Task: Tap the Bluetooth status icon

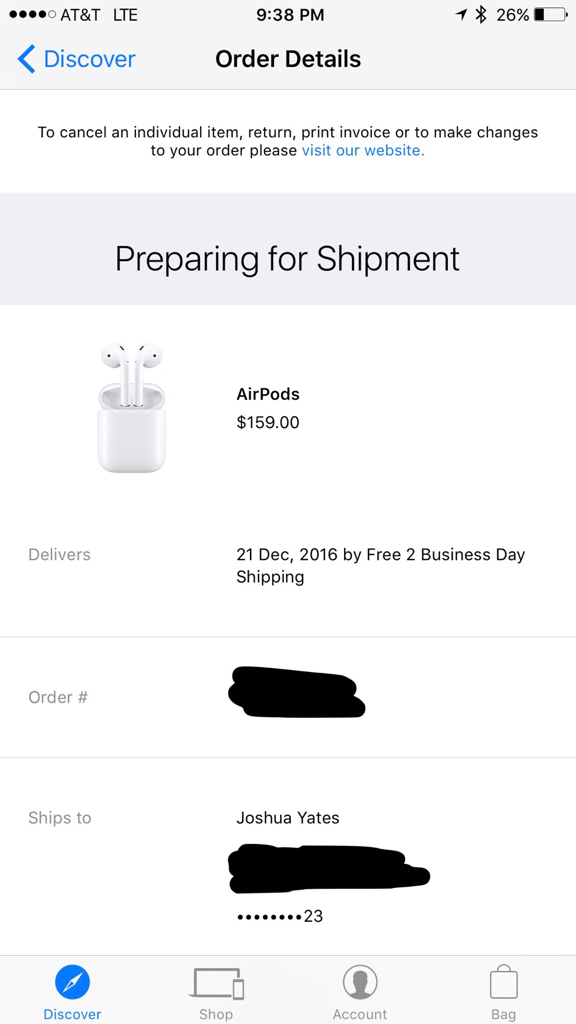Action: pyautogui.click(x=481, y=14)
